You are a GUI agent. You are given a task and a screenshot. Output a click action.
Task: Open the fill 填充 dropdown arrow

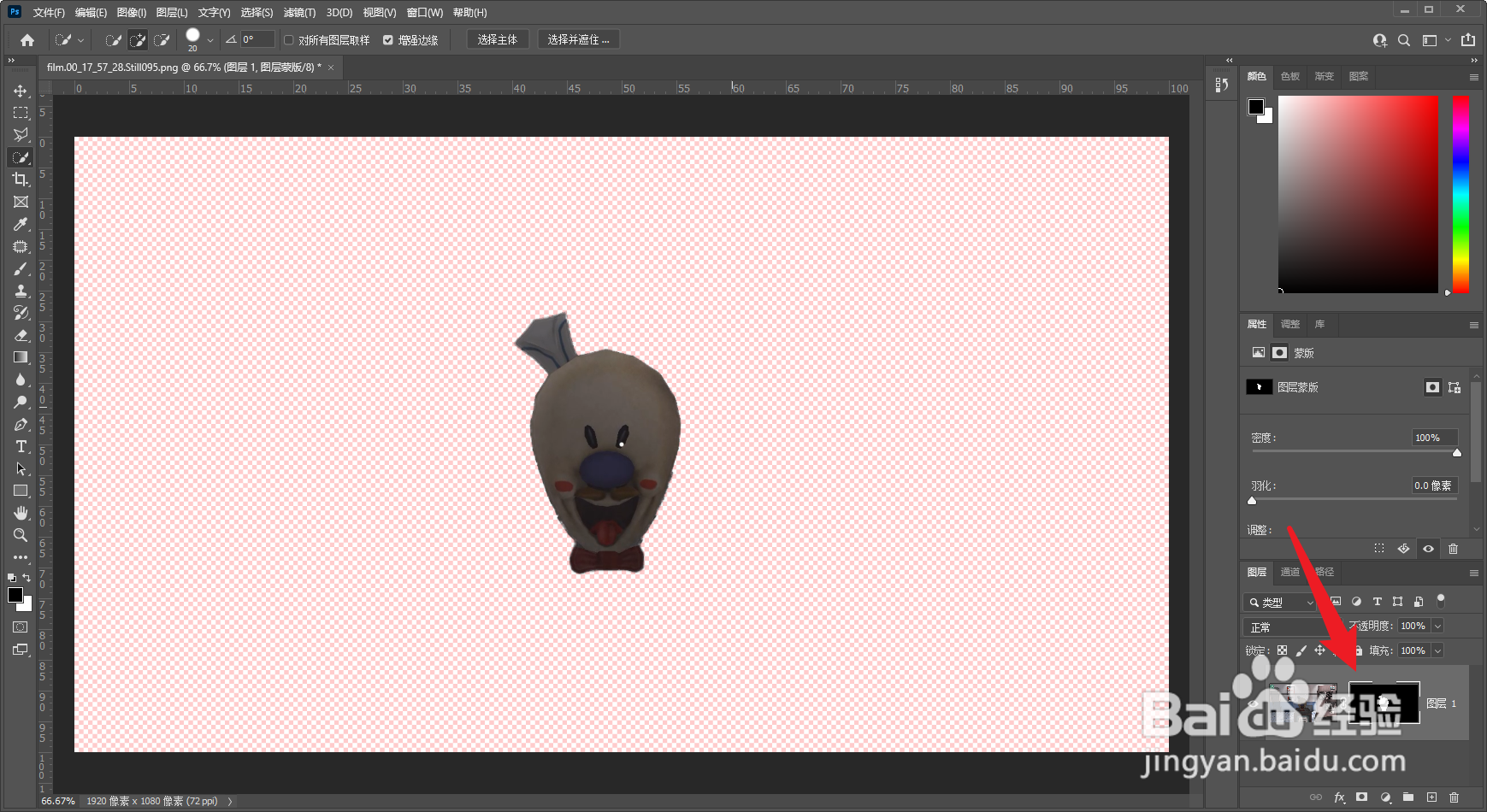point(1437,650)
